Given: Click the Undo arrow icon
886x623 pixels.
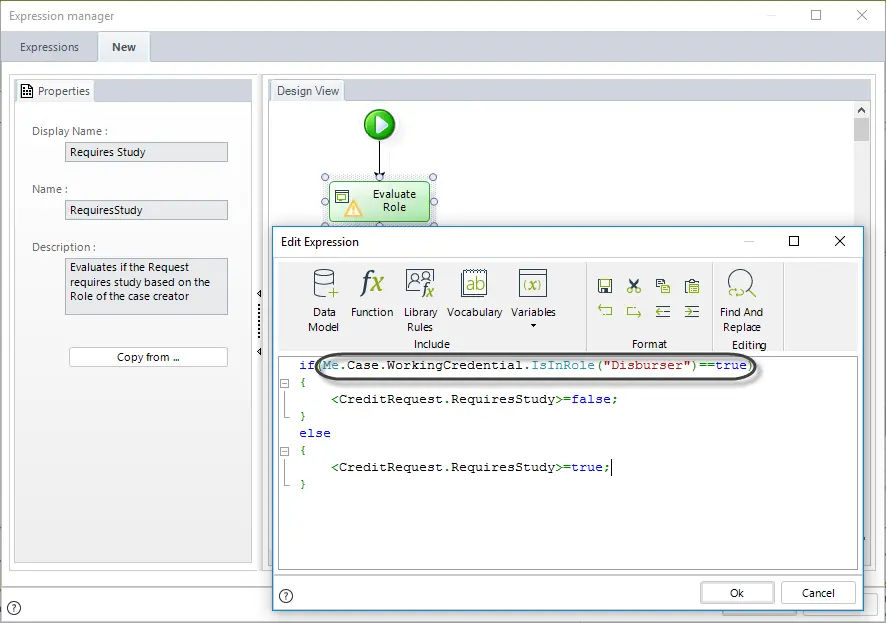Looking at the screenshot, I should pyautogui.click(x=605, y=311).
